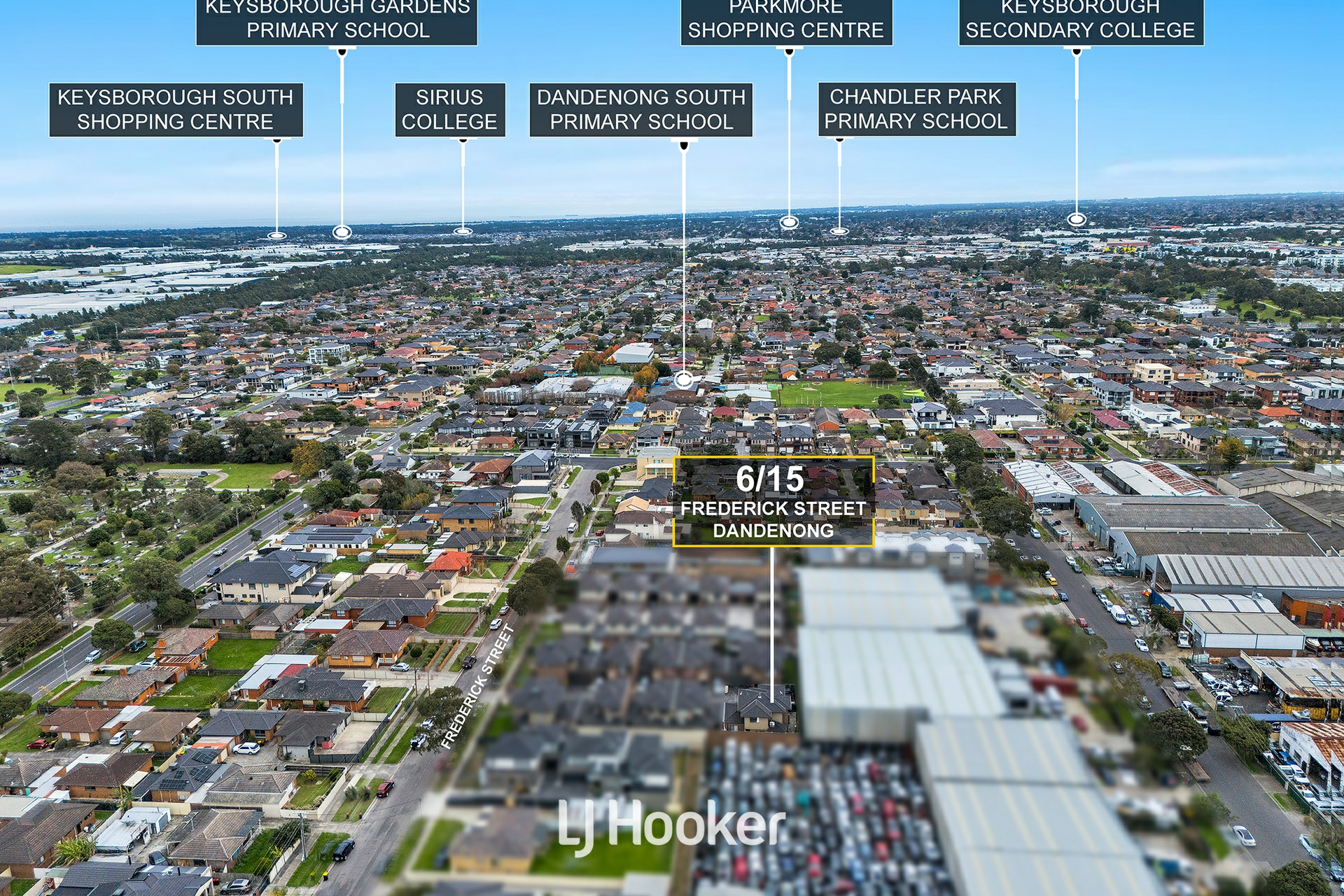Click the Keysborough Gardens Primary School location marker
Viewport: 1344px width, 896px height.
[342, 232]
